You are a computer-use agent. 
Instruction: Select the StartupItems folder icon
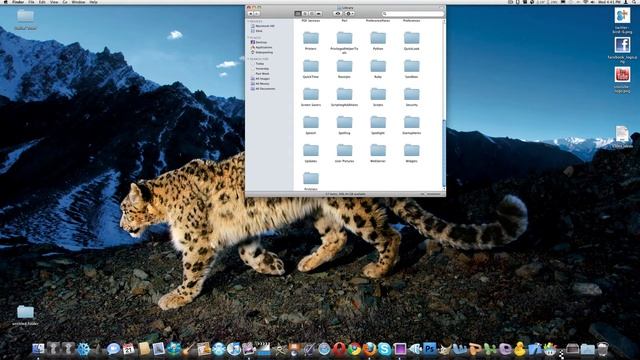pyautogui.click(x=411, y=123)
